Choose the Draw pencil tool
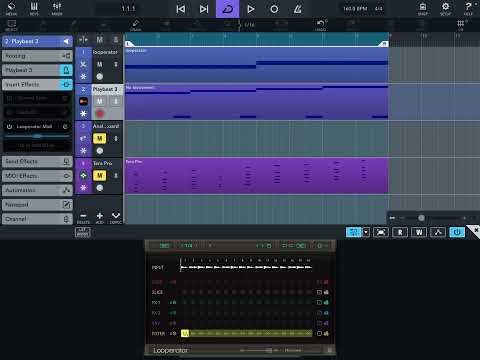Viewport: 480px width, 360px height. (135, 25)
